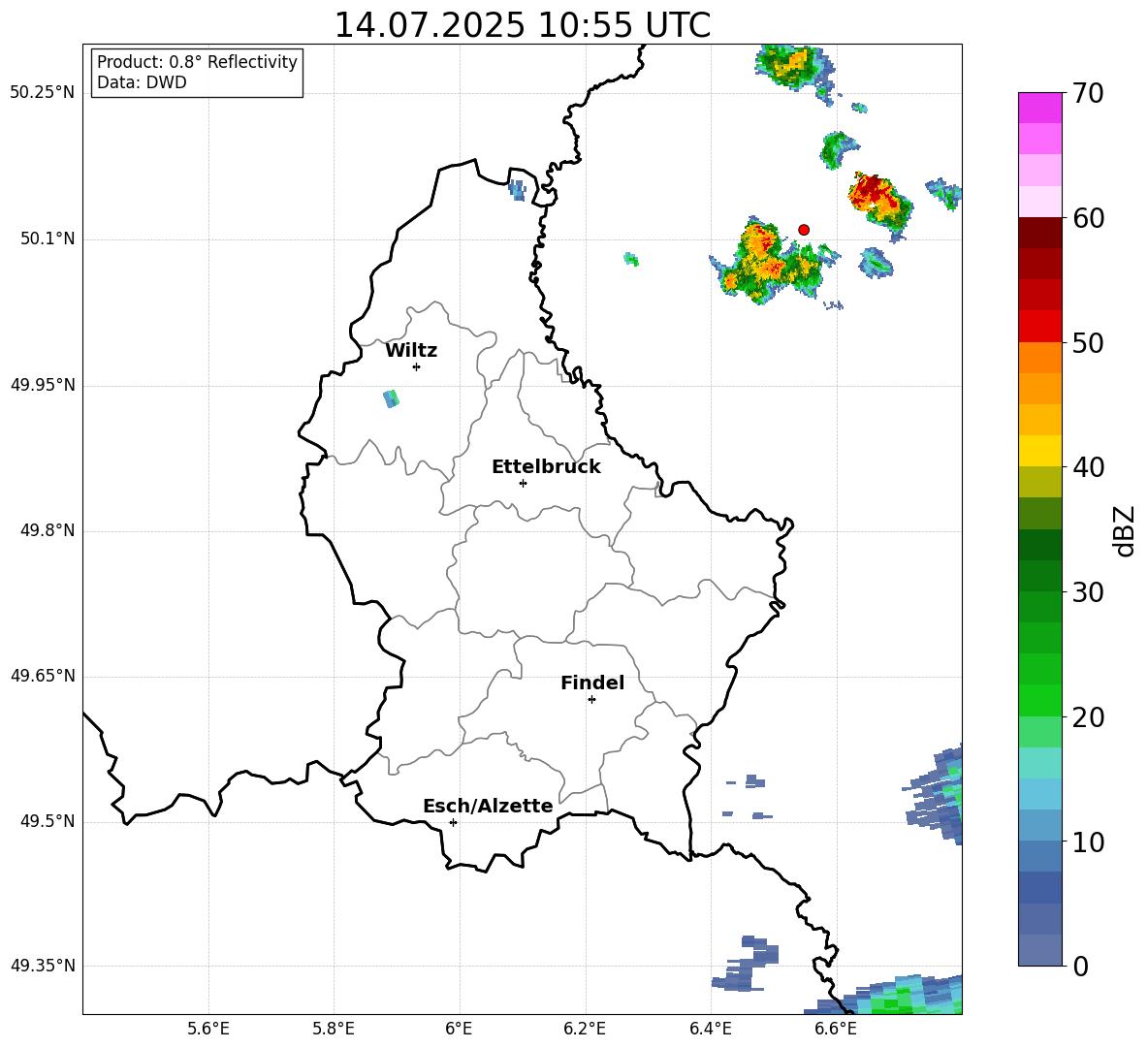Click the Findel station cross marker
1148x1048 pixels.
point(591,700)
